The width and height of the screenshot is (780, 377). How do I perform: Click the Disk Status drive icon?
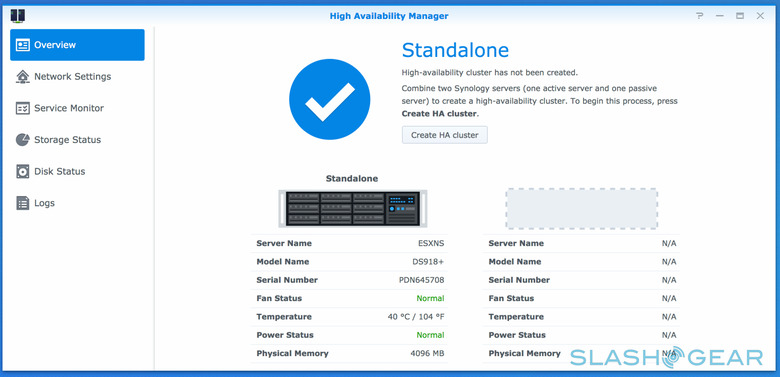click(x=22, y=171)
